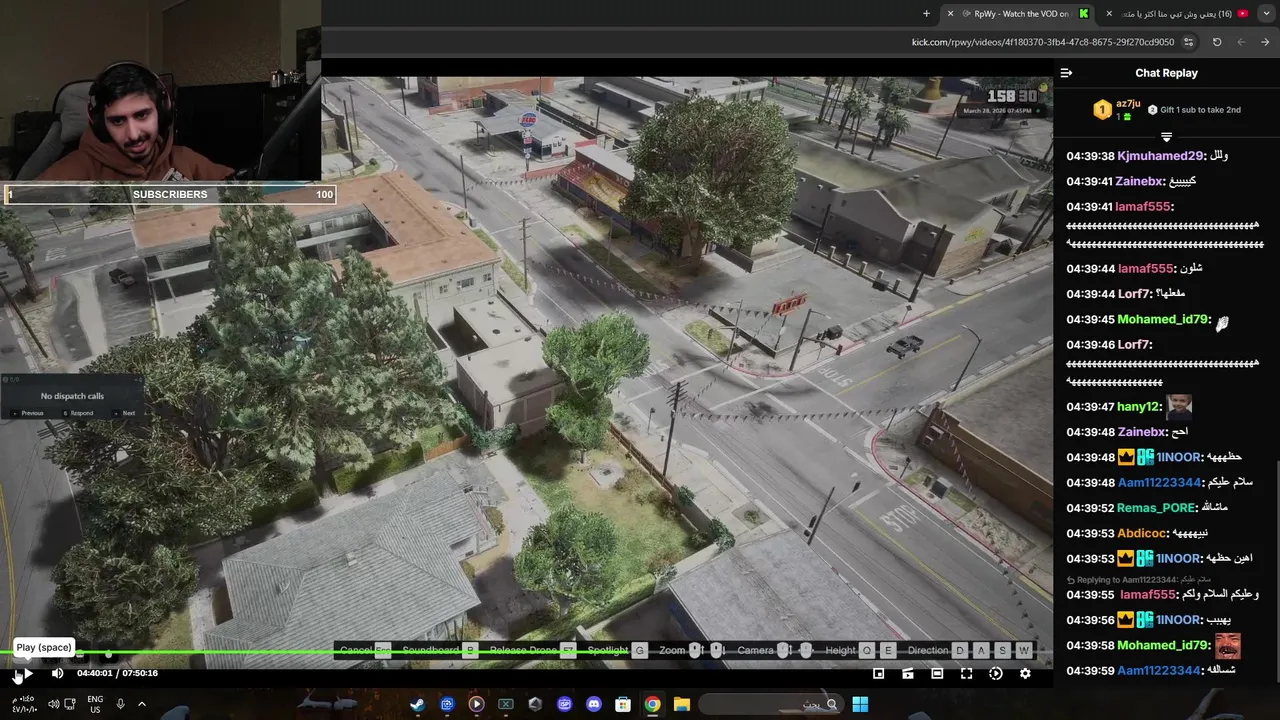
Task: Open File Explorer from the taskbar
Action: (682, 704)
